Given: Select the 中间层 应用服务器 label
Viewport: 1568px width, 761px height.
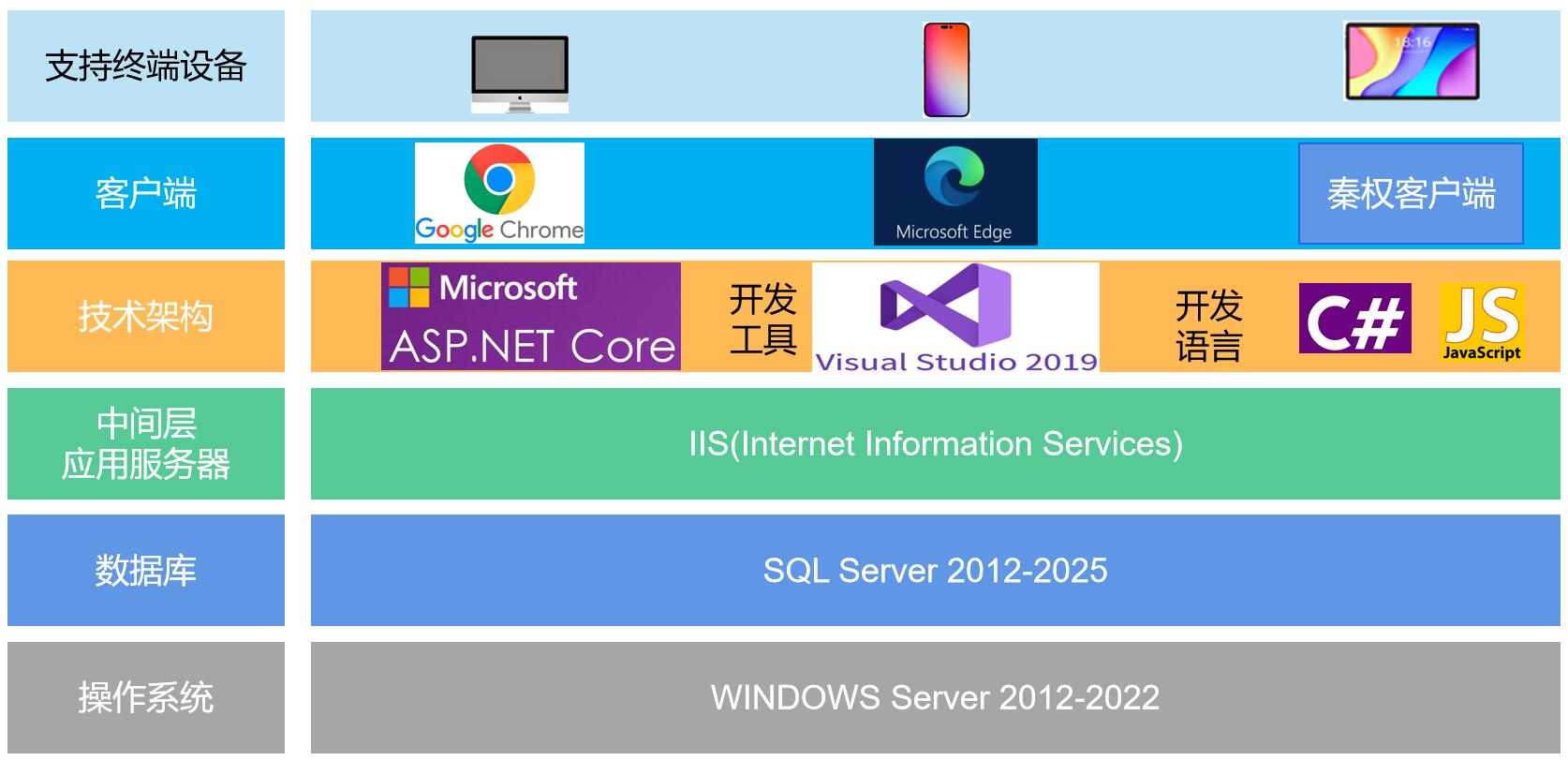Looking at the screenshot, I should tap(146, 443).
